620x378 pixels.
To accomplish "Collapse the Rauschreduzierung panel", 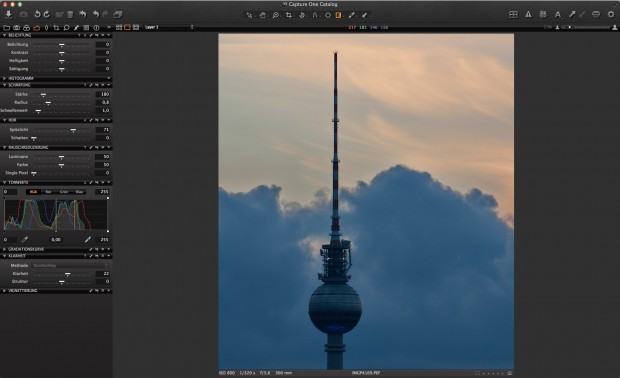I will [4, 147].
